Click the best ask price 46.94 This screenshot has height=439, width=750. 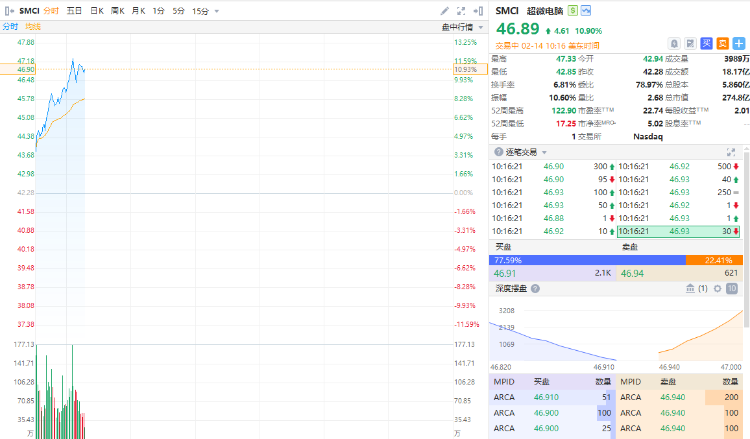(x=632, y=274)
